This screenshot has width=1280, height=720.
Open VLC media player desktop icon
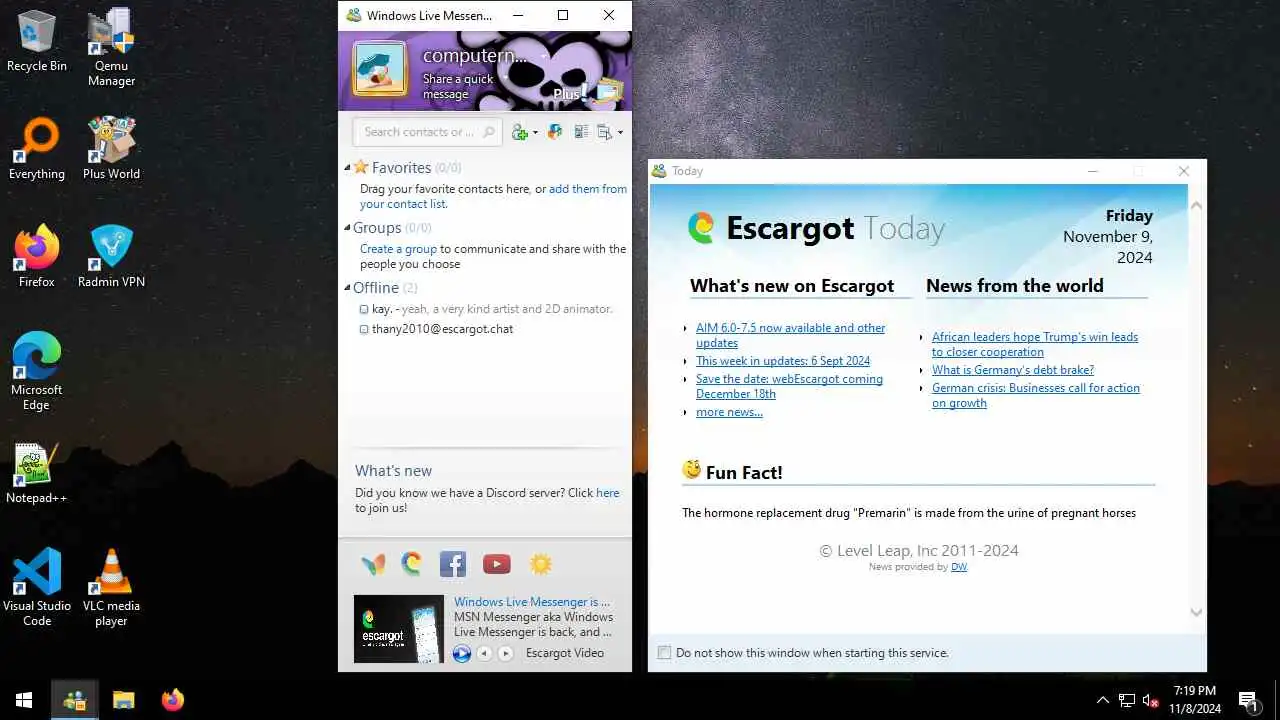click(x=111, y=588)
